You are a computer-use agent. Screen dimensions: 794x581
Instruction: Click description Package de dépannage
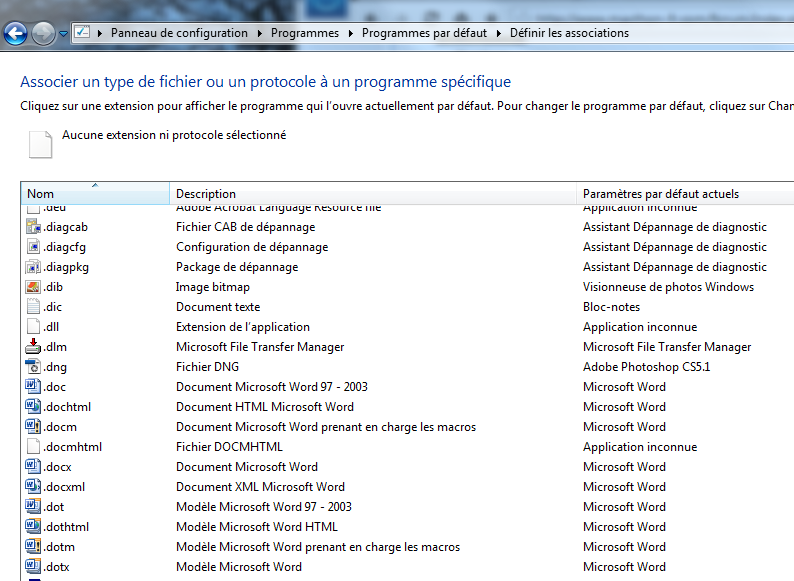tap(237, 267)
